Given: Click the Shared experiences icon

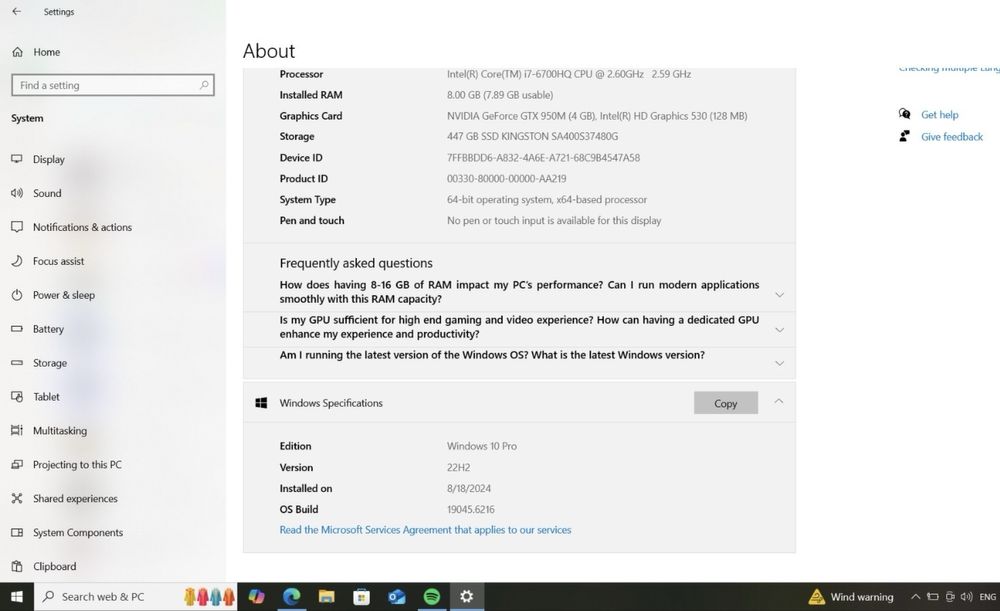Looking at the screenshot, I should [x=17, y=498].
